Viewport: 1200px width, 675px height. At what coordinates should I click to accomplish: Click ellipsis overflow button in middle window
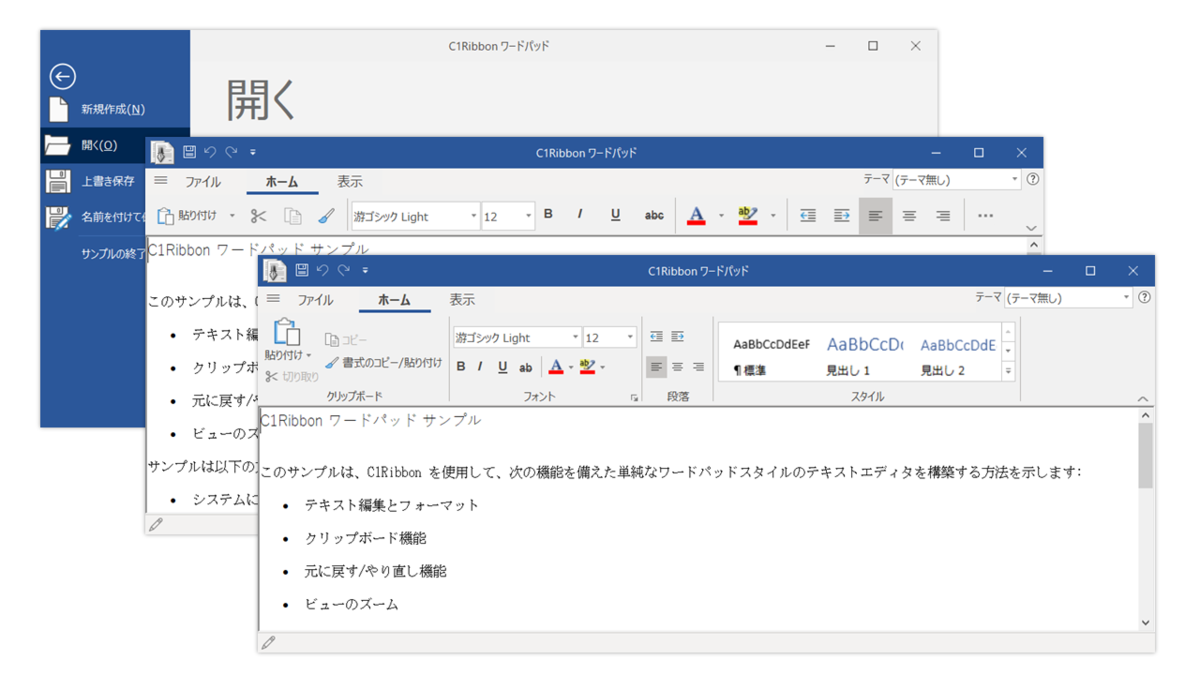click(986, 215)
